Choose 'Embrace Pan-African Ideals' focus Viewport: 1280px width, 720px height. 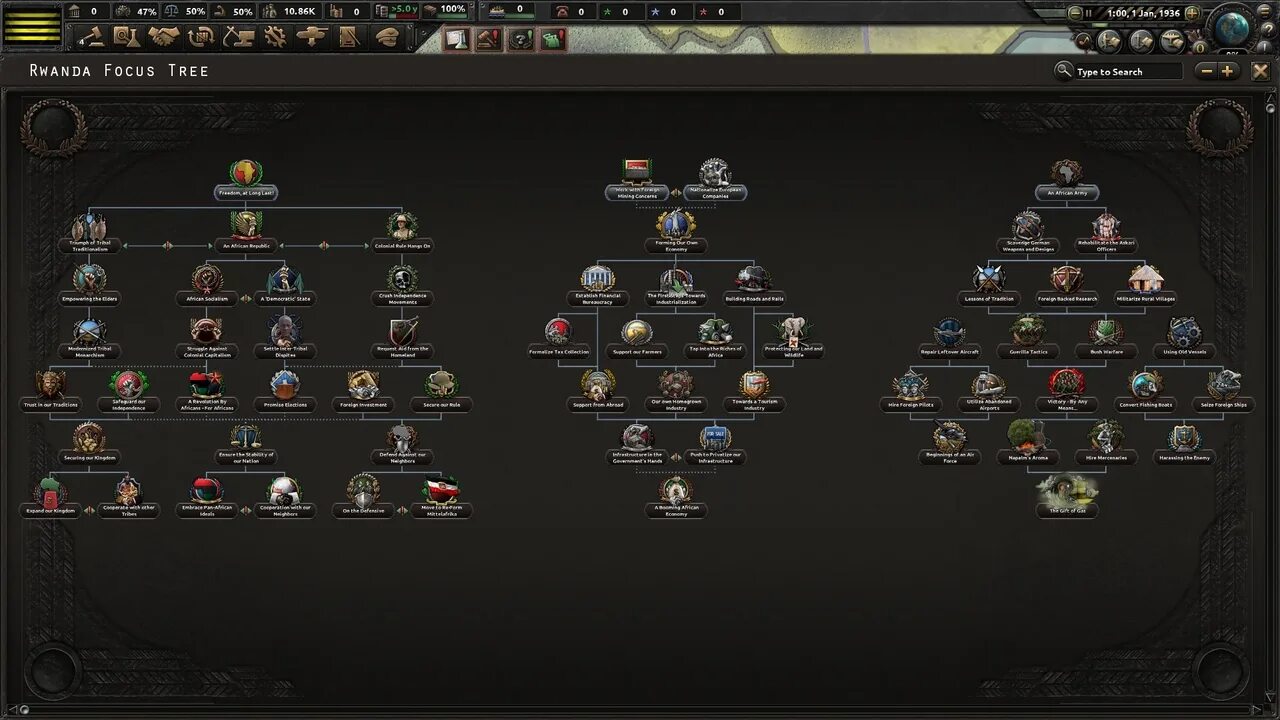click(x=207, y=498)
